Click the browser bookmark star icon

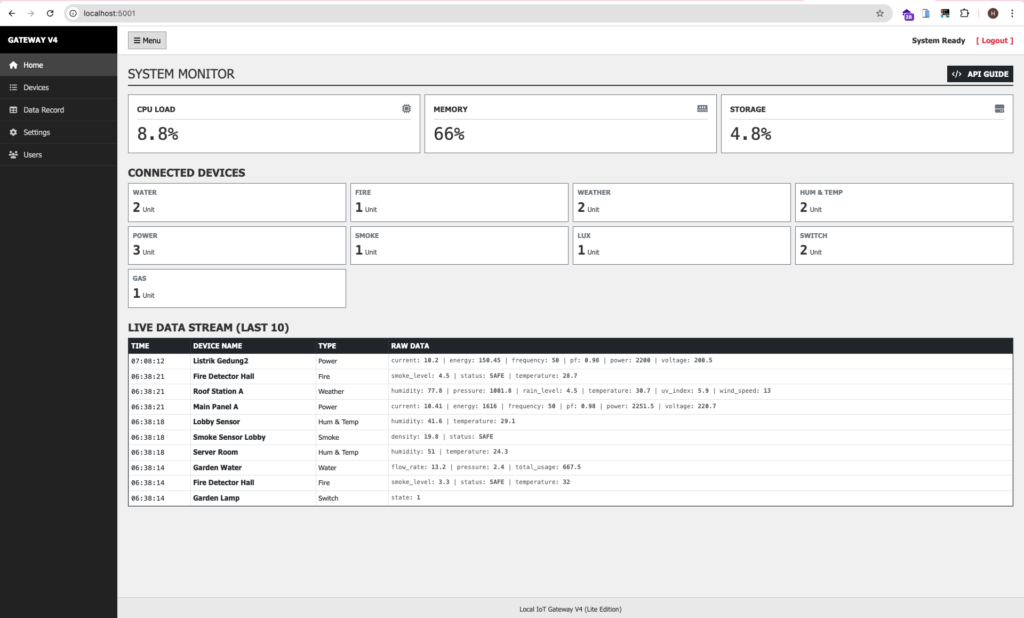point(880,13)
